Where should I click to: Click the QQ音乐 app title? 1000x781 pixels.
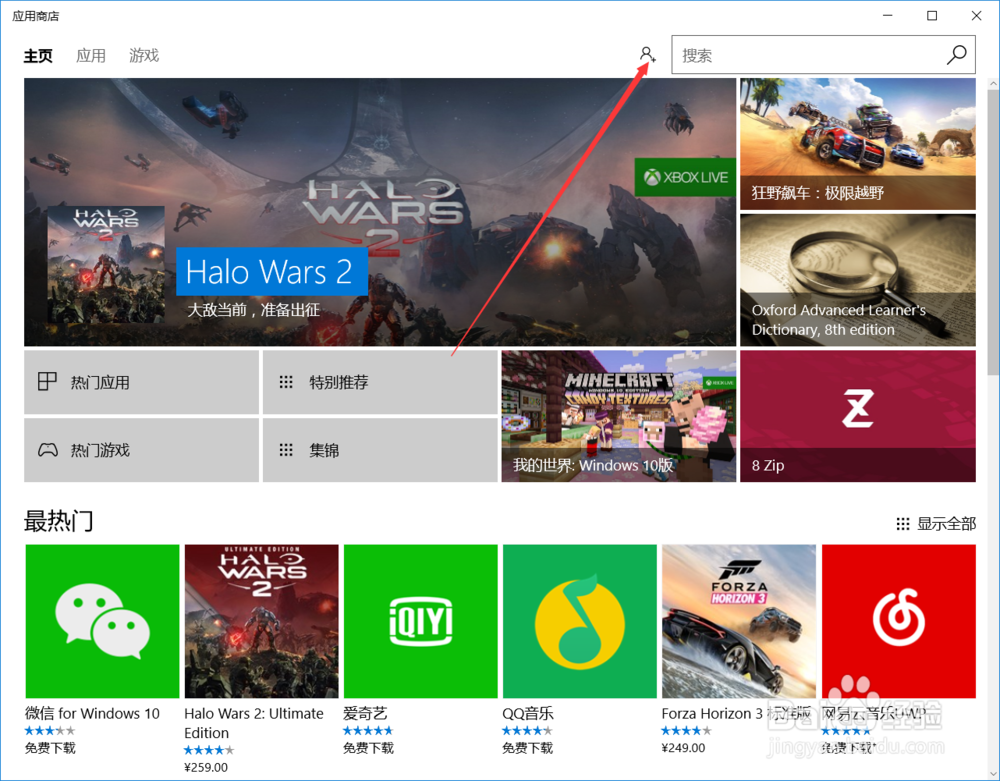click(x=527, y=713)
